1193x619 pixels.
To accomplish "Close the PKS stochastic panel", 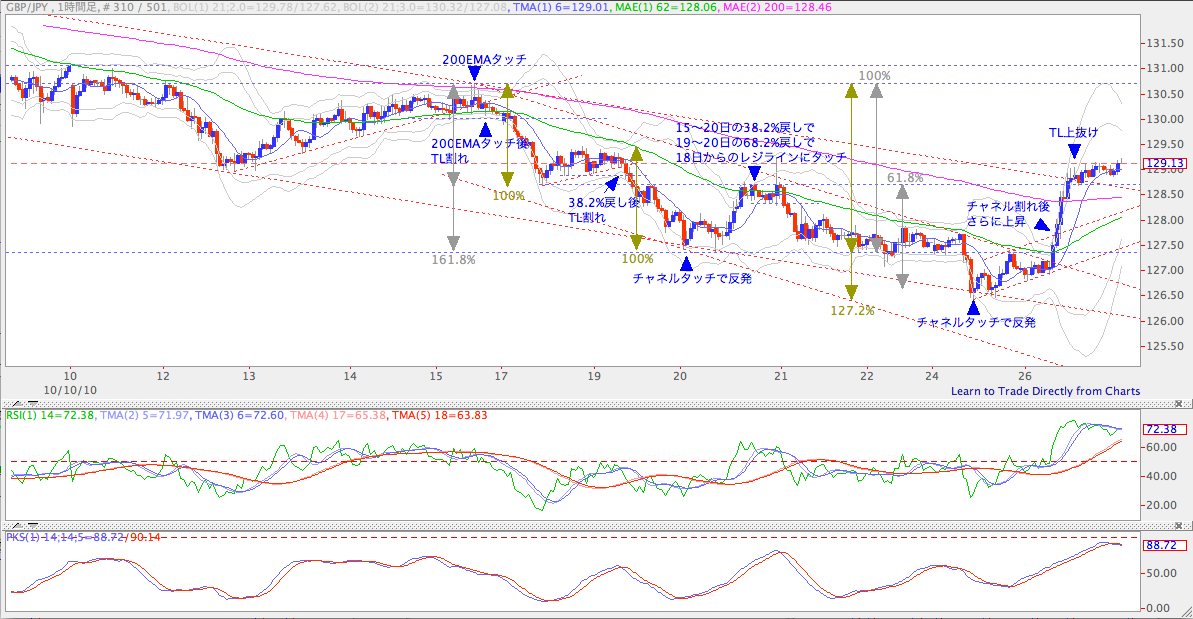I will [1179, 525].
